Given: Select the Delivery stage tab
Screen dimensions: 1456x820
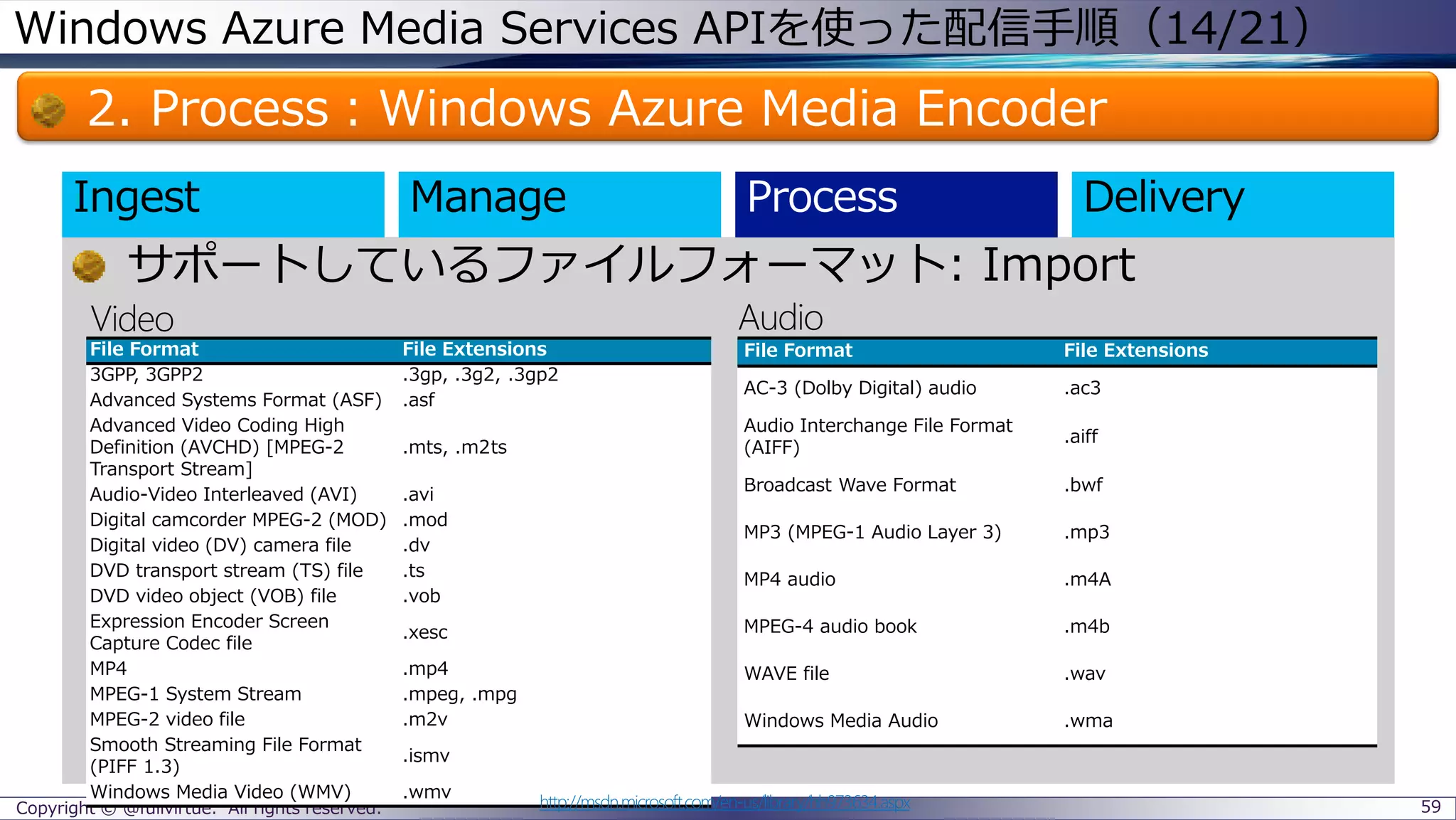Looking at the screenshot, I should [x=1233, y=204].
